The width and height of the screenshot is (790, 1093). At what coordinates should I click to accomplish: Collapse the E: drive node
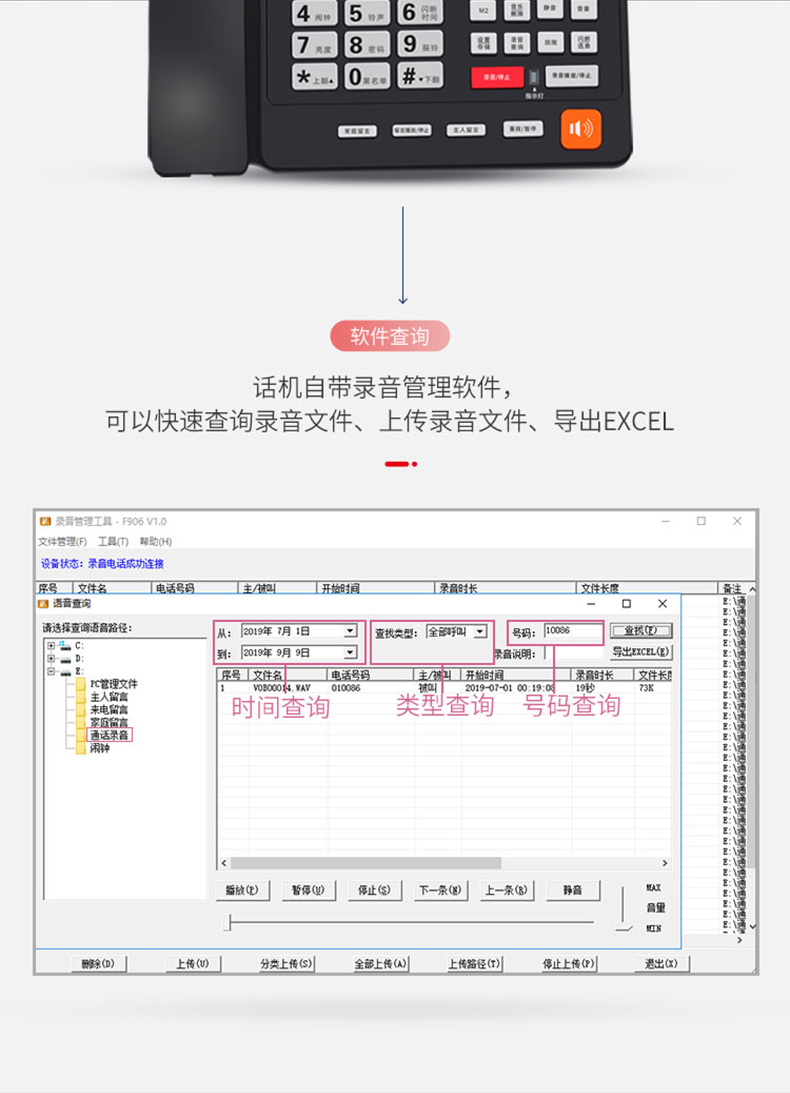(x=51, y=671)
